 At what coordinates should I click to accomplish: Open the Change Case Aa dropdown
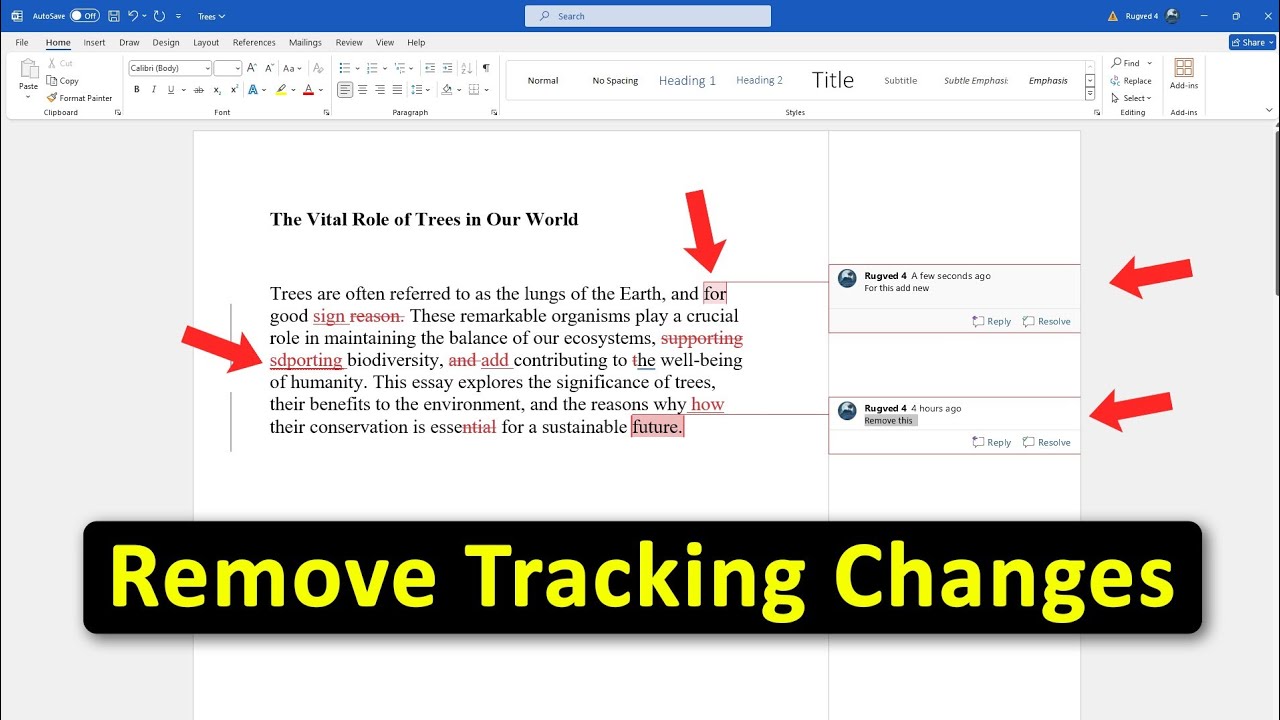tap(291, 68)
